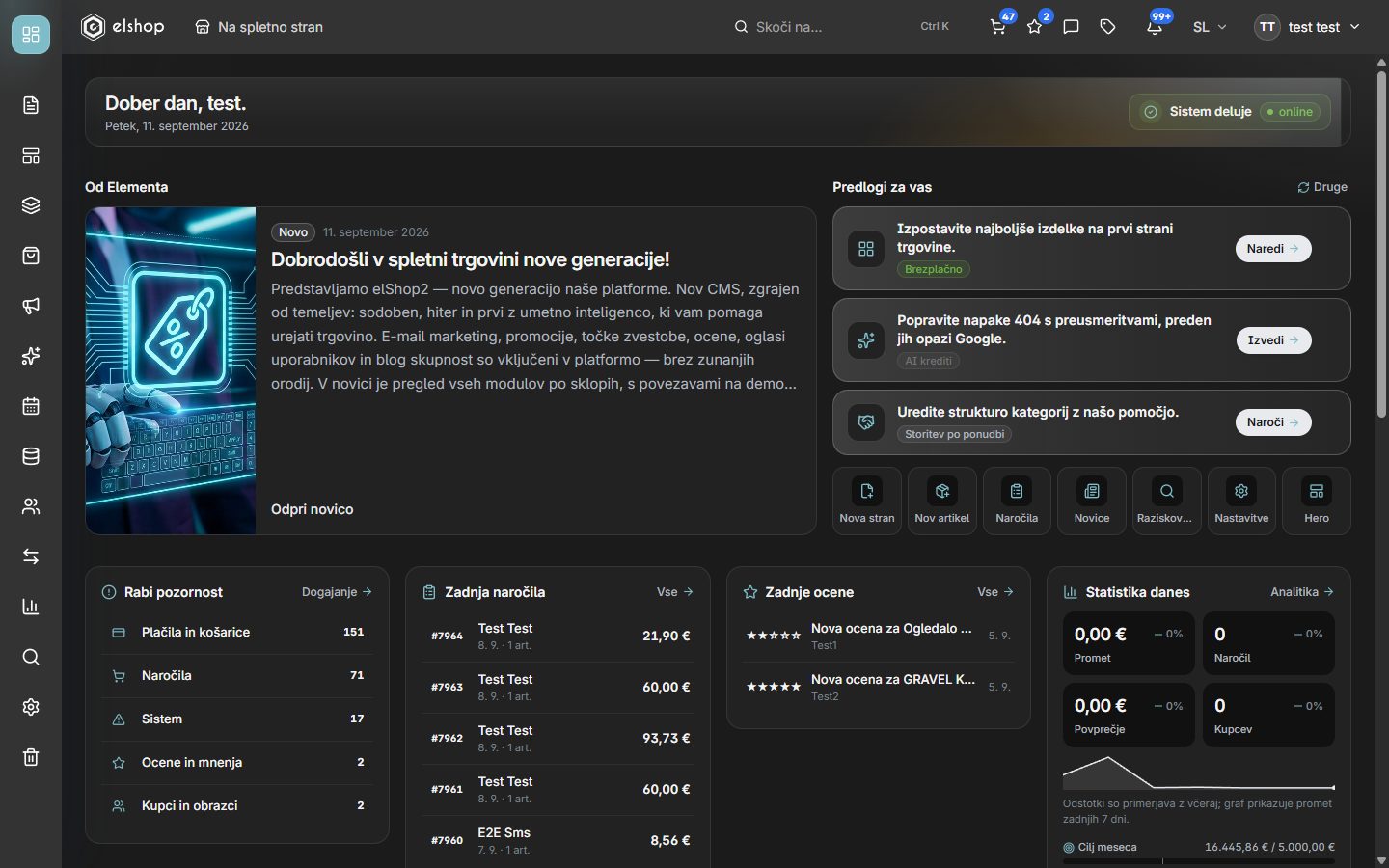The width and height of the screenshot is (1389, 868).
Task: Open order #7962 for 93,73 €
Action: pyautogui.click(x=558, y=739)
